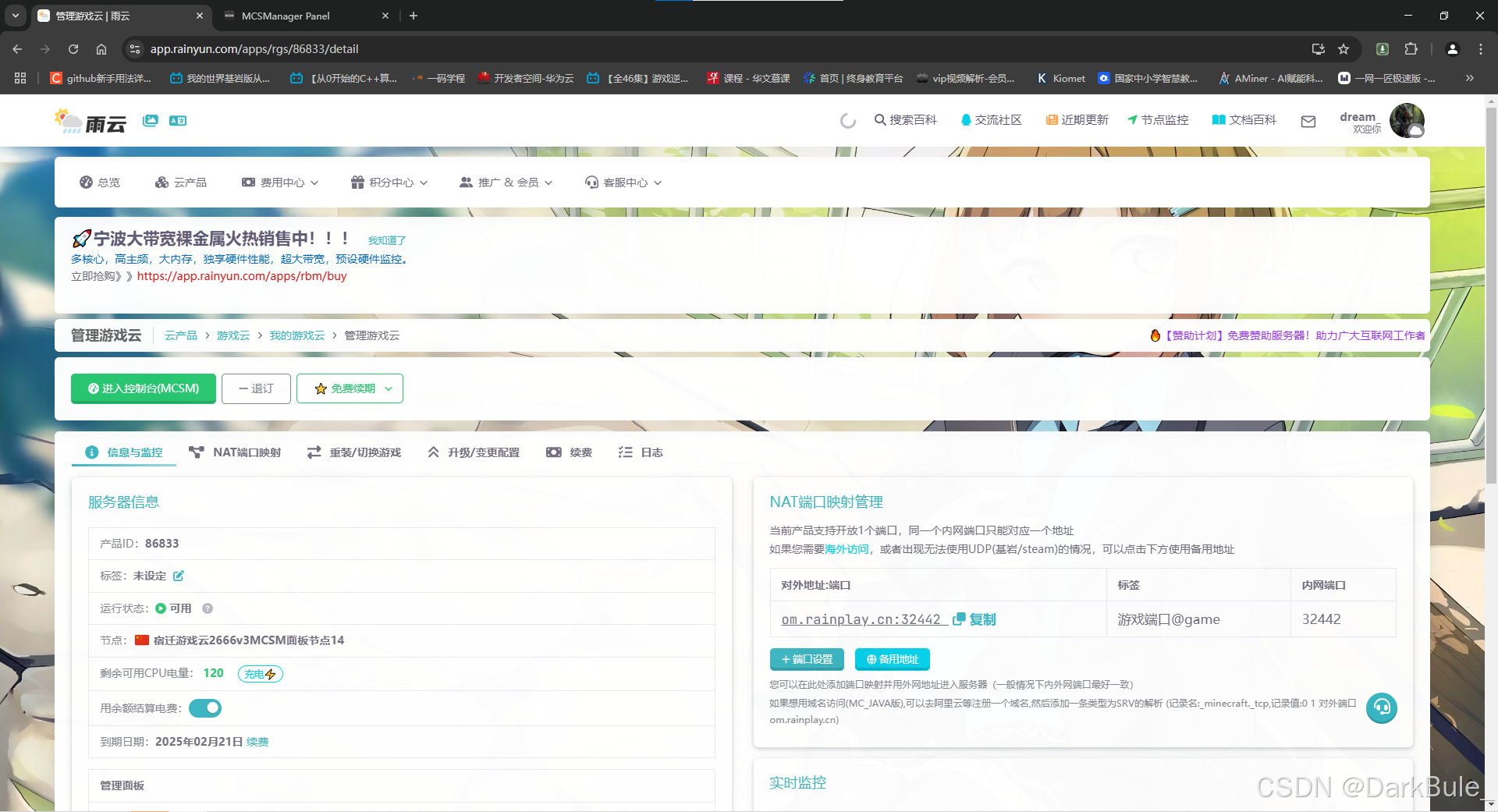Click edit pencil icon next to 未设定
The height and width of the screenshot is (812, 1498).
point(179,576)
